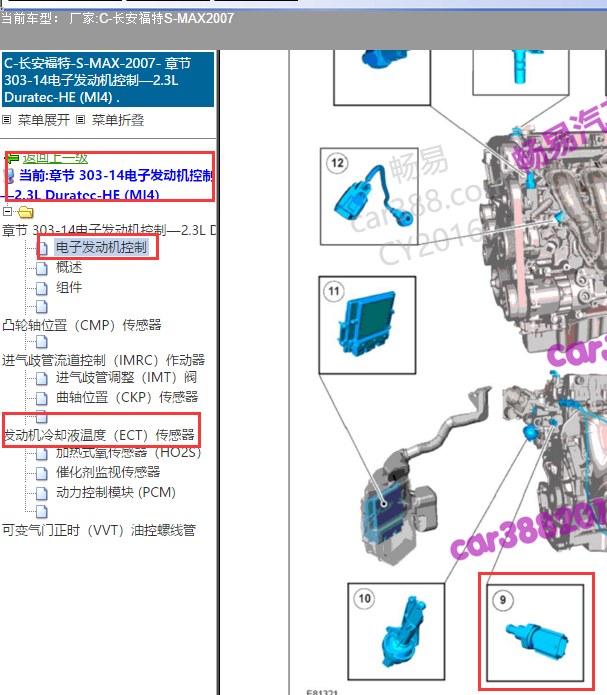Open 进气歧管流道控制（IMRC）作动器 entry

[103, 360]
